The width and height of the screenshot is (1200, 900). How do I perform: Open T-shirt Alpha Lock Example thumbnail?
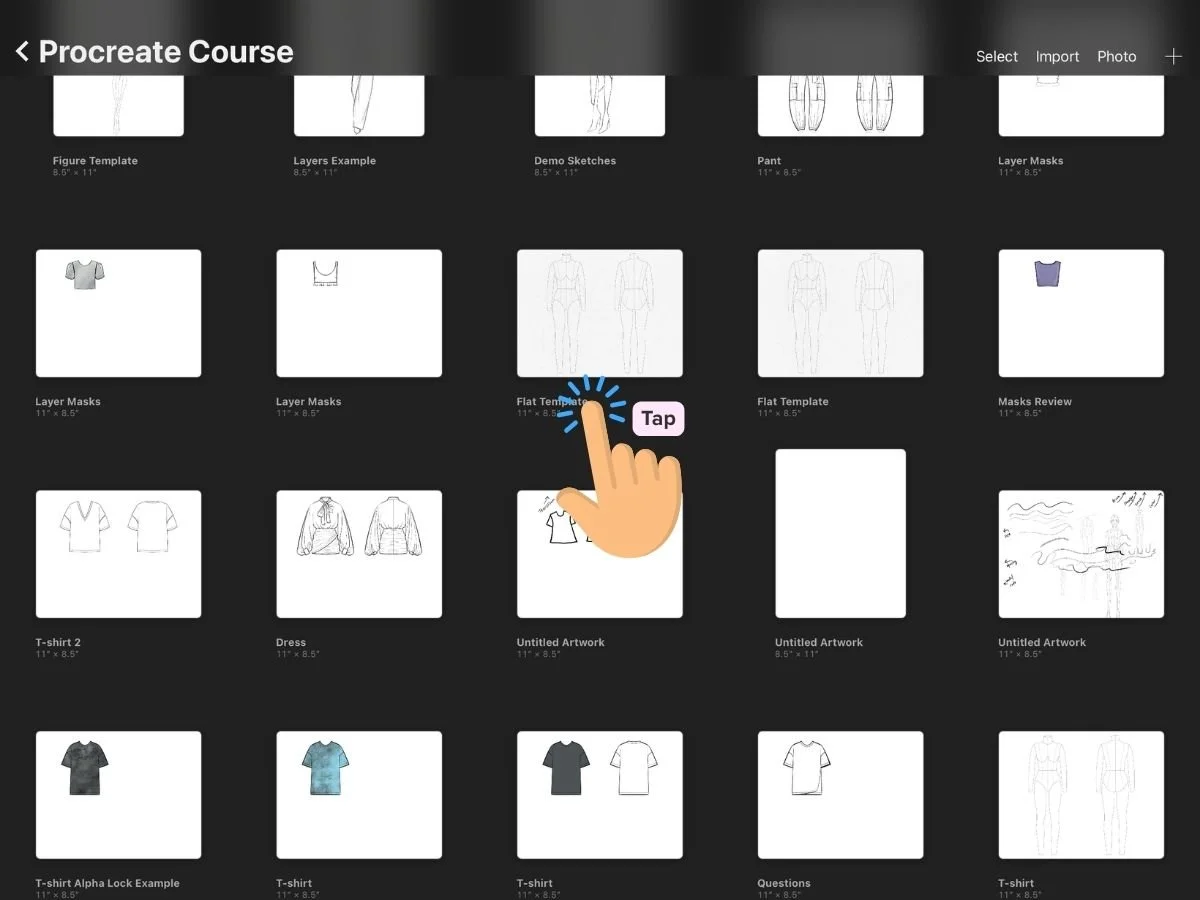click(x=118, y=795)
